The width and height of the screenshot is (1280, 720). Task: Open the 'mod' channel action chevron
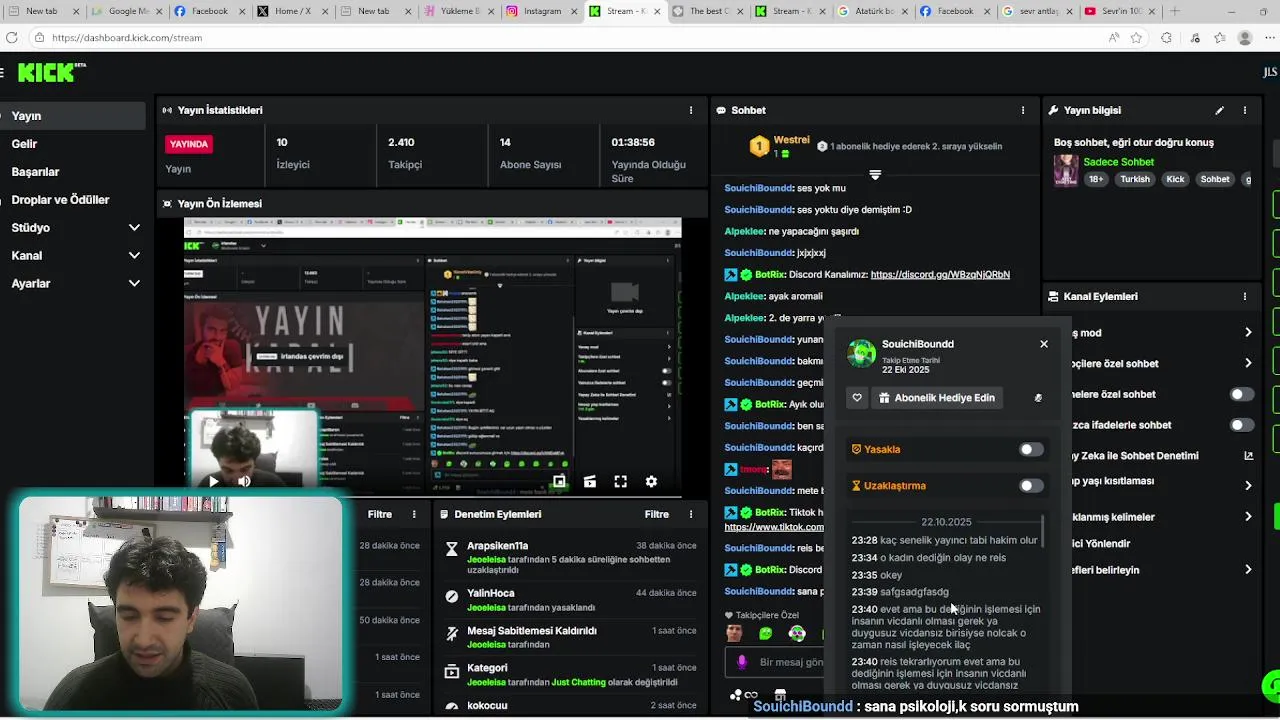point(1248,333)
